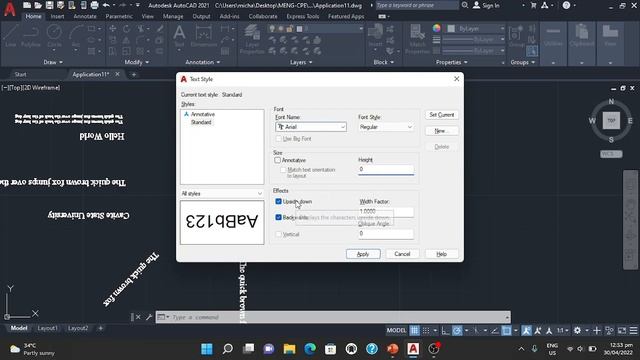
Task: Select the Arc tool in Draw panel
Action: (x=76, y=36)
